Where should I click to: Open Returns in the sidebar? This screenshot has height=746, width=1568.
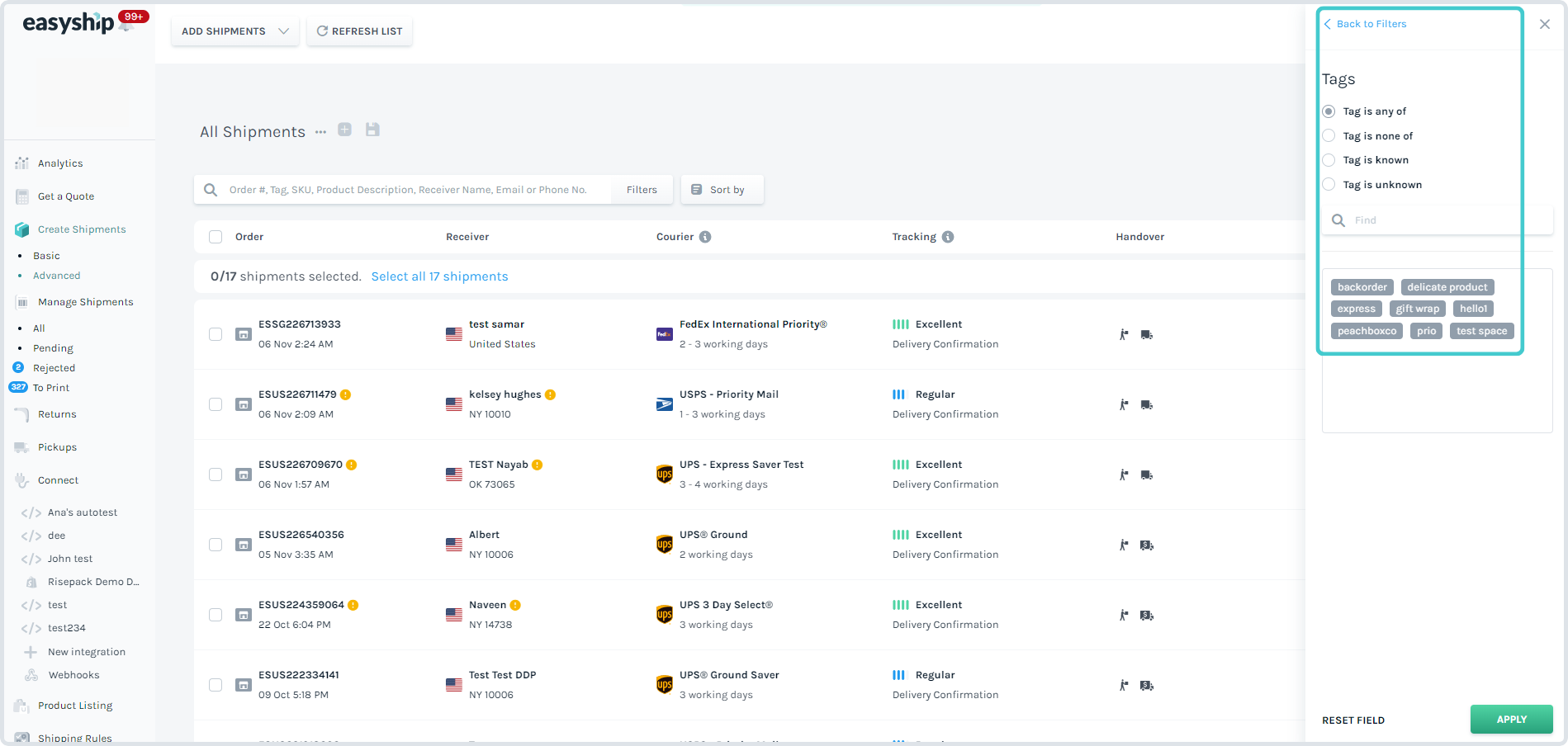coord(57,414)
